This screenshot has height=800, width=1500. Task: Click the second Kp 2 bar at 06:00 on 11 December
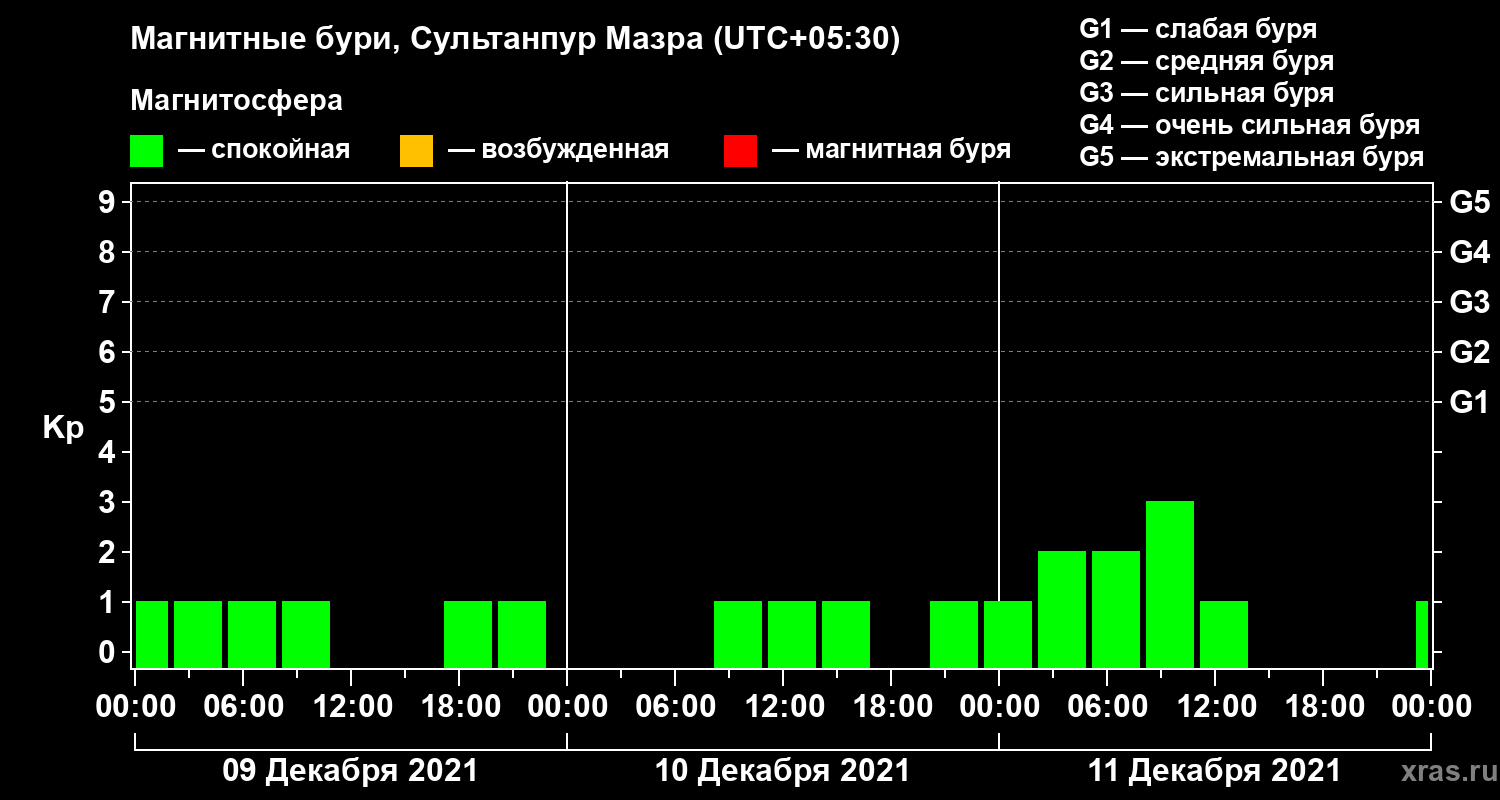1116,609
